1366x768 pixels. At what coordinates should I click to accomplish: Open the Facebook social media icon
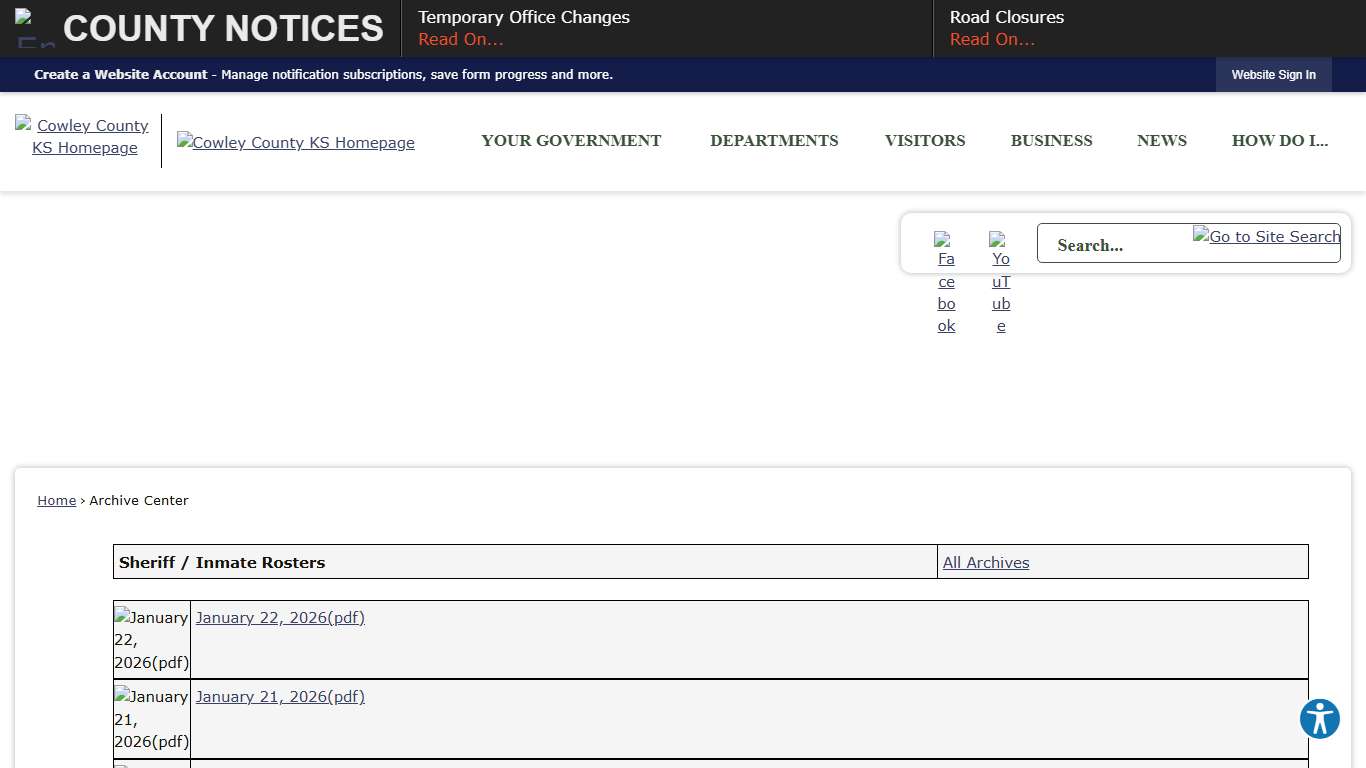click(946, 281)
